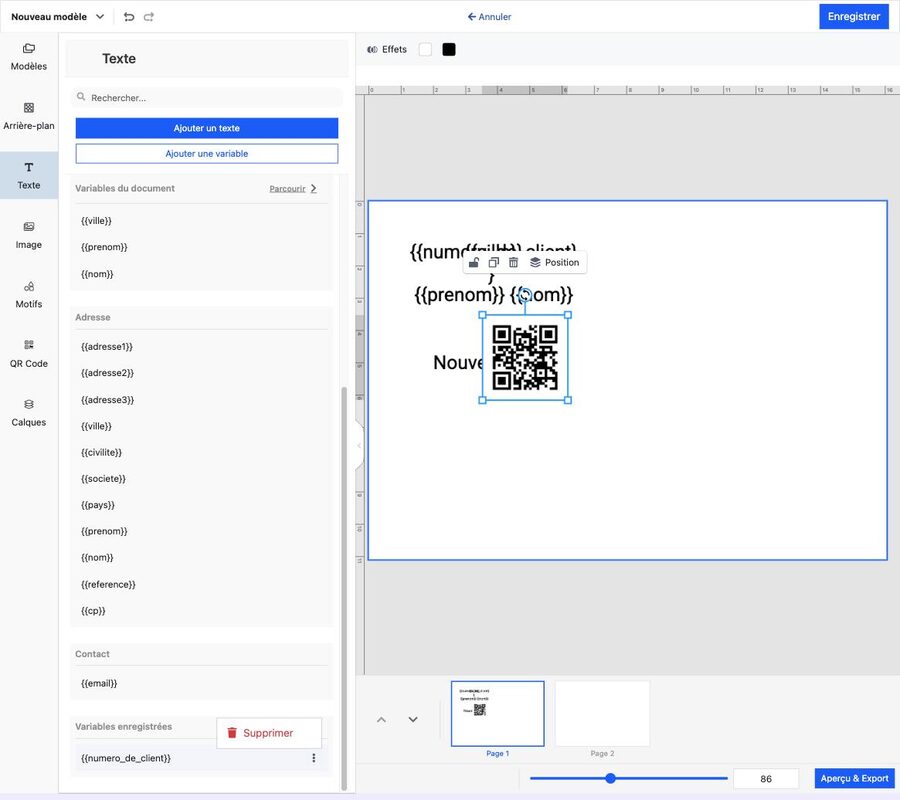Click the Annuler link
Screen dimensions: 900x800
(489, 17)
